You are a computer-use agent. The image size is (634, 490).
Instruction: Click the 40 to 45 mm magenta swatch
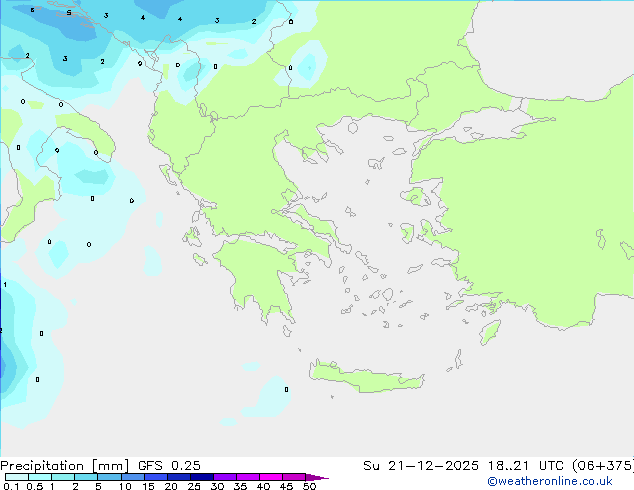tap(271, 477)
